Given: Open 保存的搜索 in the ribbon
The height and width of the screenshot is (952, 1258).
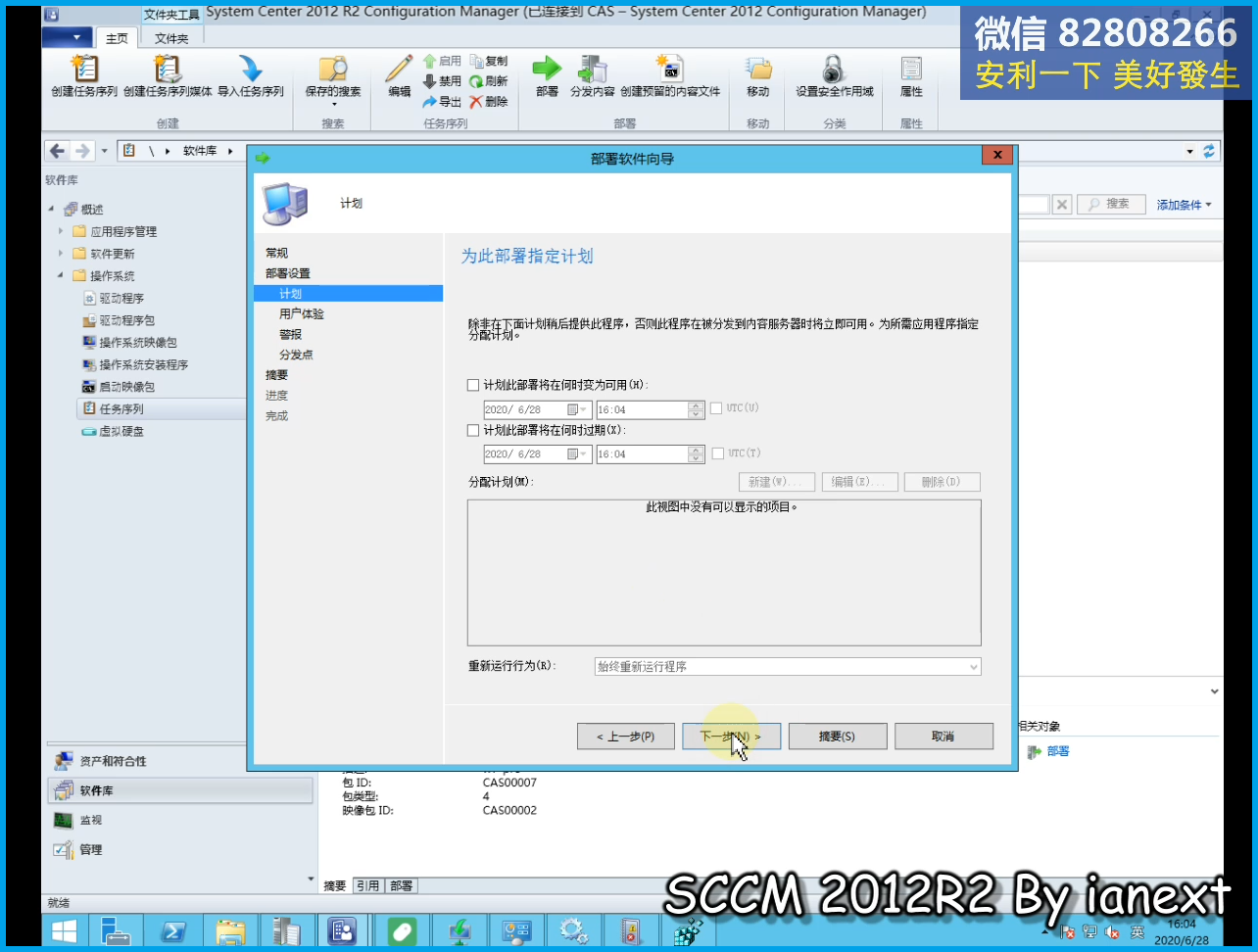Looking at the screenshot, I should (333, 79).
